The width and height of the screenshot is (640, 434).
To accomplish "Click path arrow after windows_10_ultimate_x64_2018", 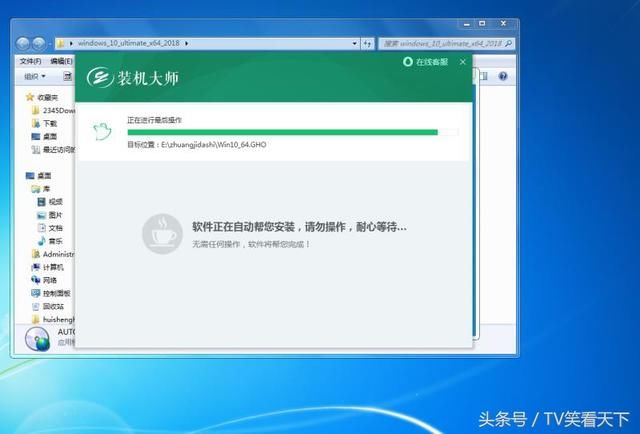I will click(x=187, y=43).
